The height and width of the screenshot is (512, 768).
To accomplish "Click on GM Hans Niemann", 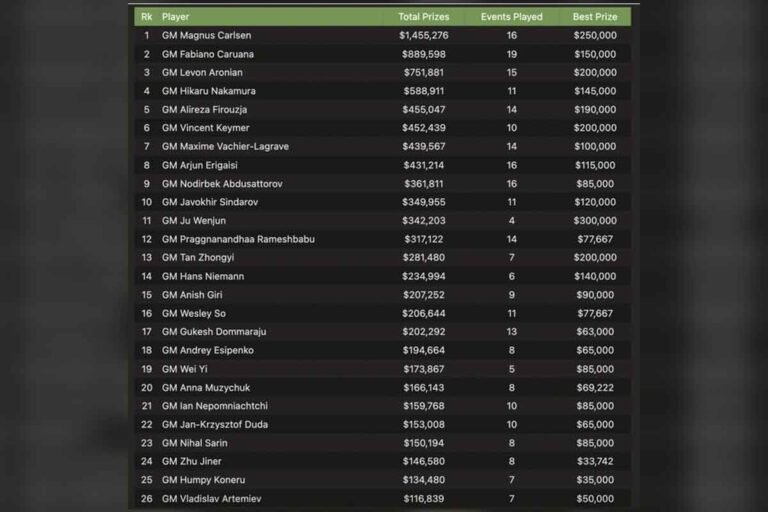I will pyautogui.click(x=202, y=276).
